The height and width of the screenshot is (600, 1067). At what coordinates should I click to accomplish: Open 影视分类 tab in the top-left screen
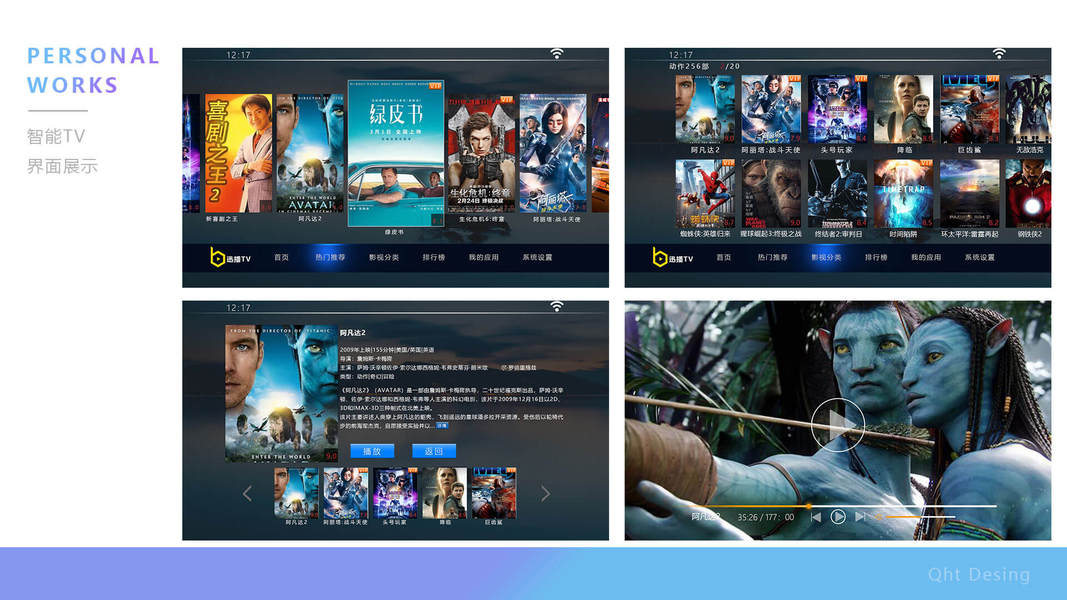pyautogui.click(x=384, y=257)
